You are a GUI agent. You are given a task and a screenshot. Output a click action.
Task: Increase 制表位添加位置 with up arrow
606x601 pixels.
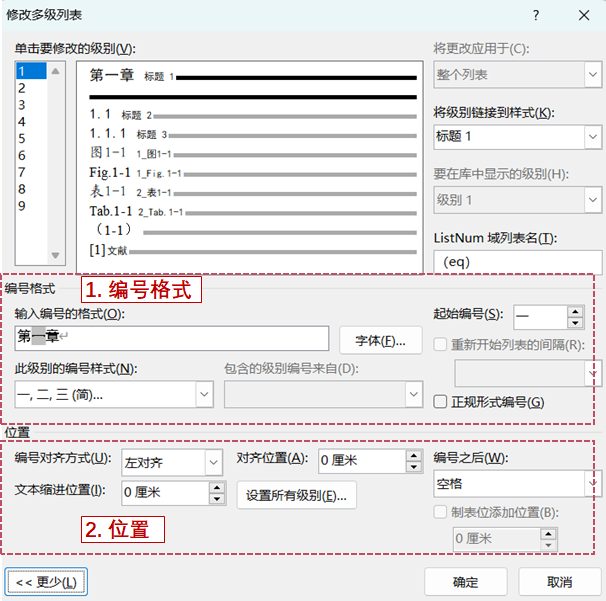click(x=548, y=534)
